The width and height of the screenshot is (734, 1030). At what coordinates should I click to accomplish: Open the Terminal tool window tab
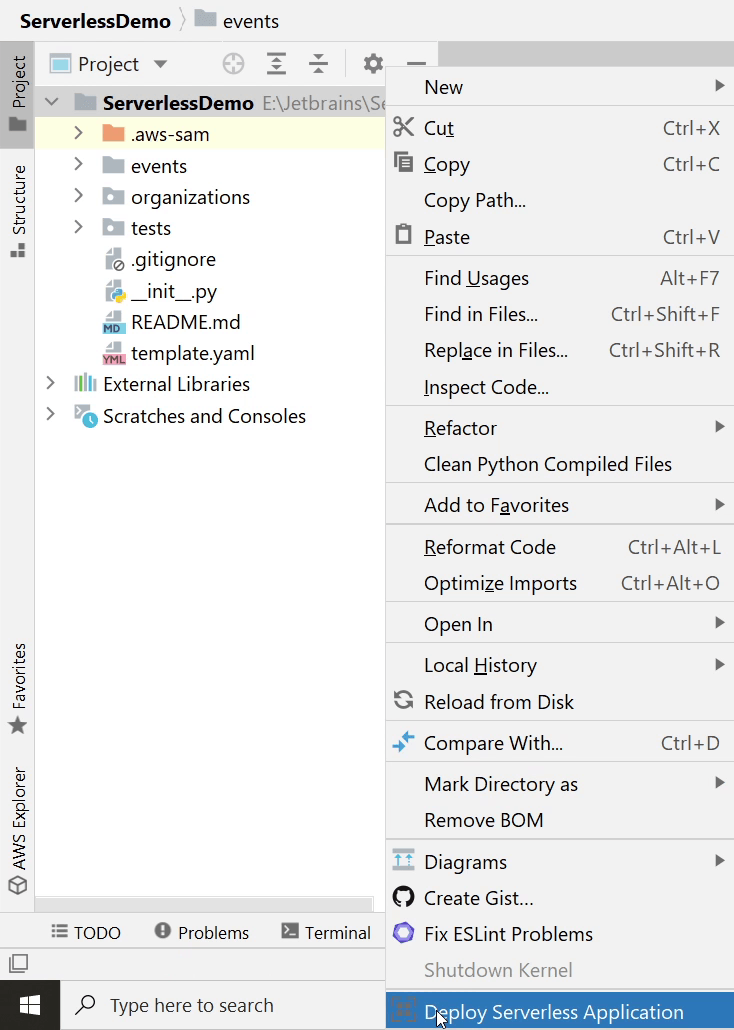(x=326, y=933)
